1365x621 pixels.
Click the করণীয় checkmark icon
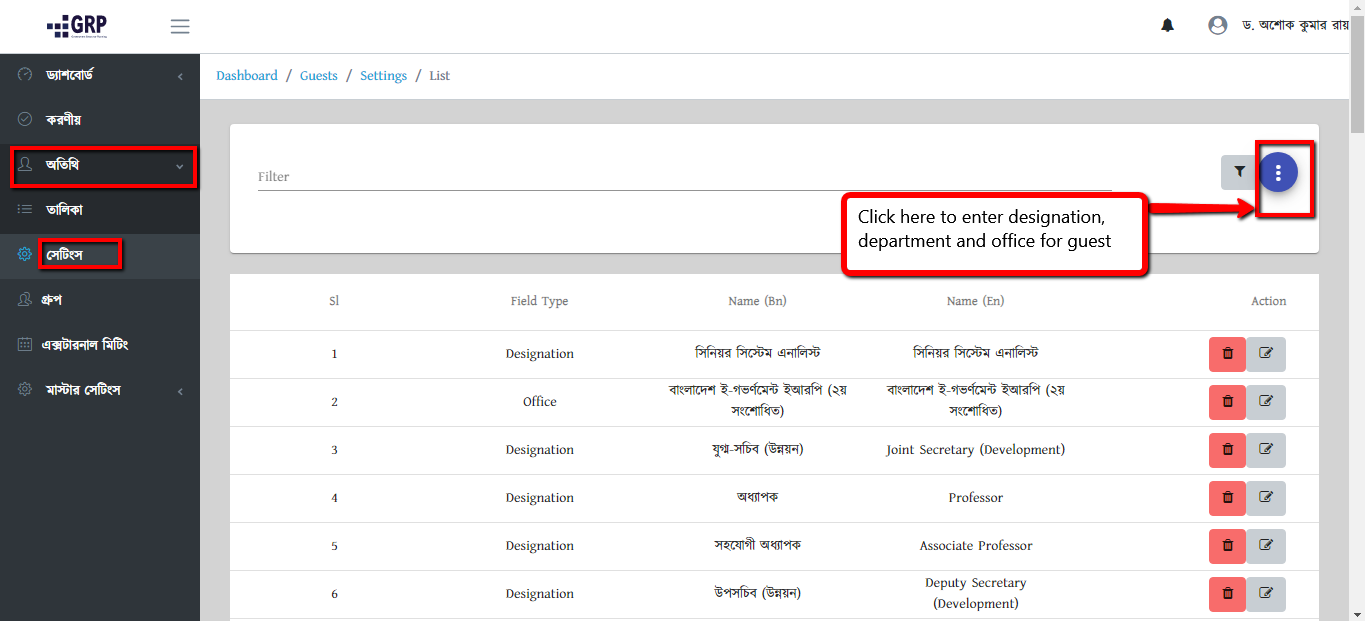[x=25, y=119]
